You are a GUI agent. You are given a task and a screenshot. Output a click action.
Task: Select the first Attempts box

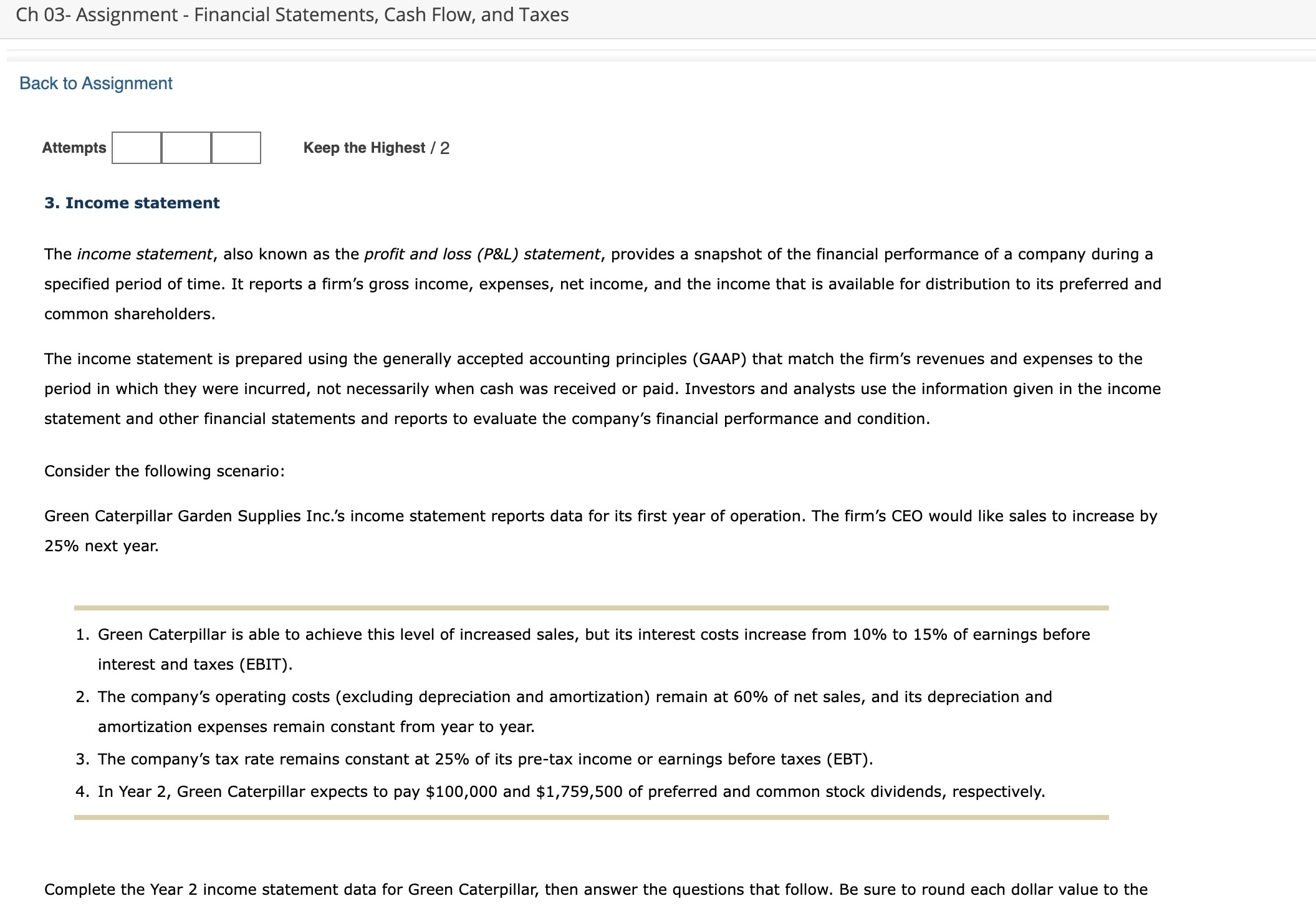[137, 148]
